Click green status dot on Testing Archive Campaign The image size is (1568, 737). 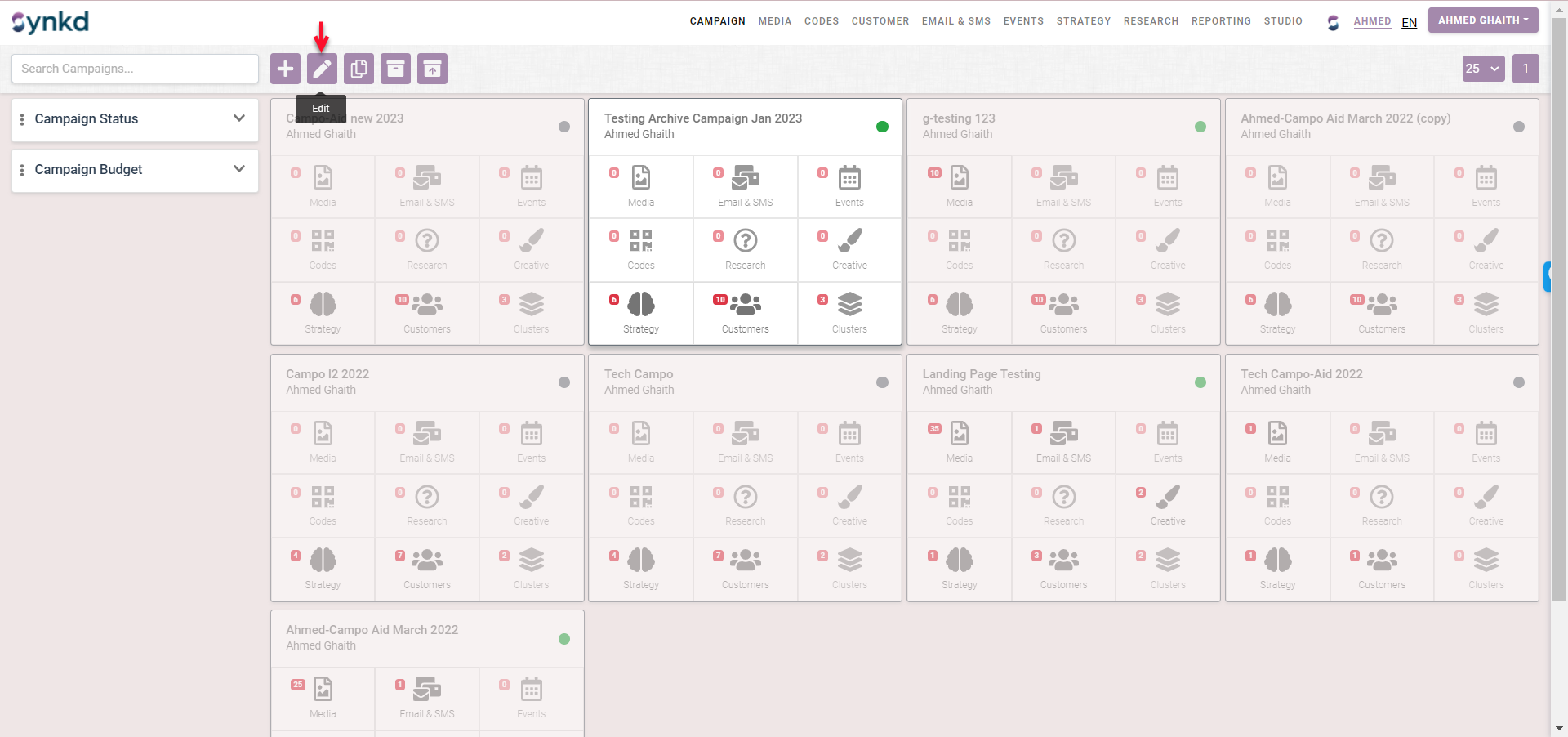[x=882, y=127]
